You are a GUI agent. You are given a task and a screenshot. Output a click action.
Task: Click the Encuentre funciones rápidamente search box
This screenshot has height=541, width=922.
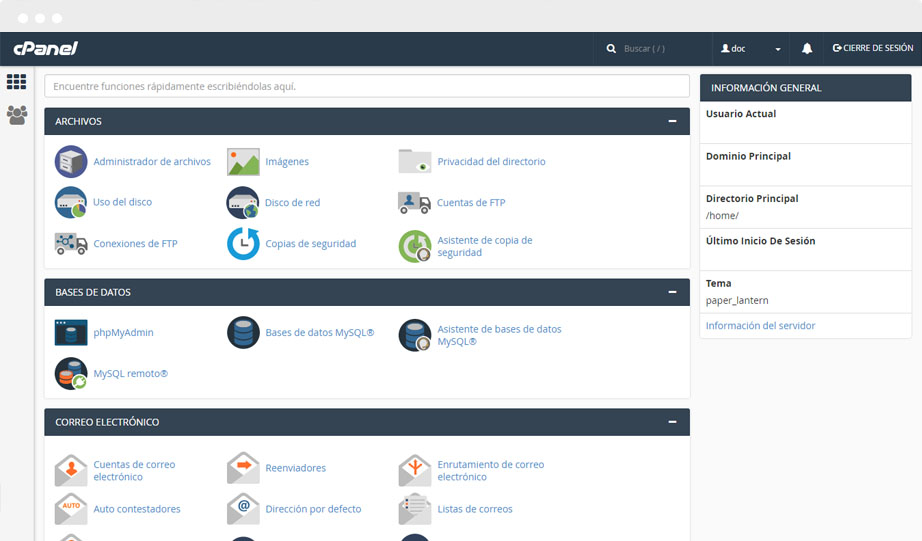tap(367, 86)
